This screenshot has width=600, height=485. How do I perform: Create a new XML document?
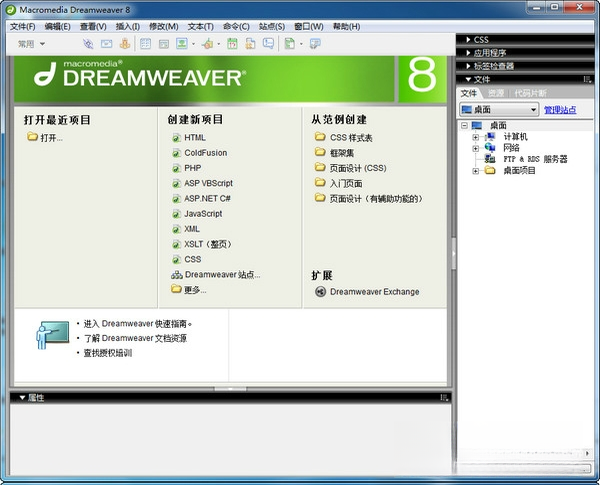(186, 229)
